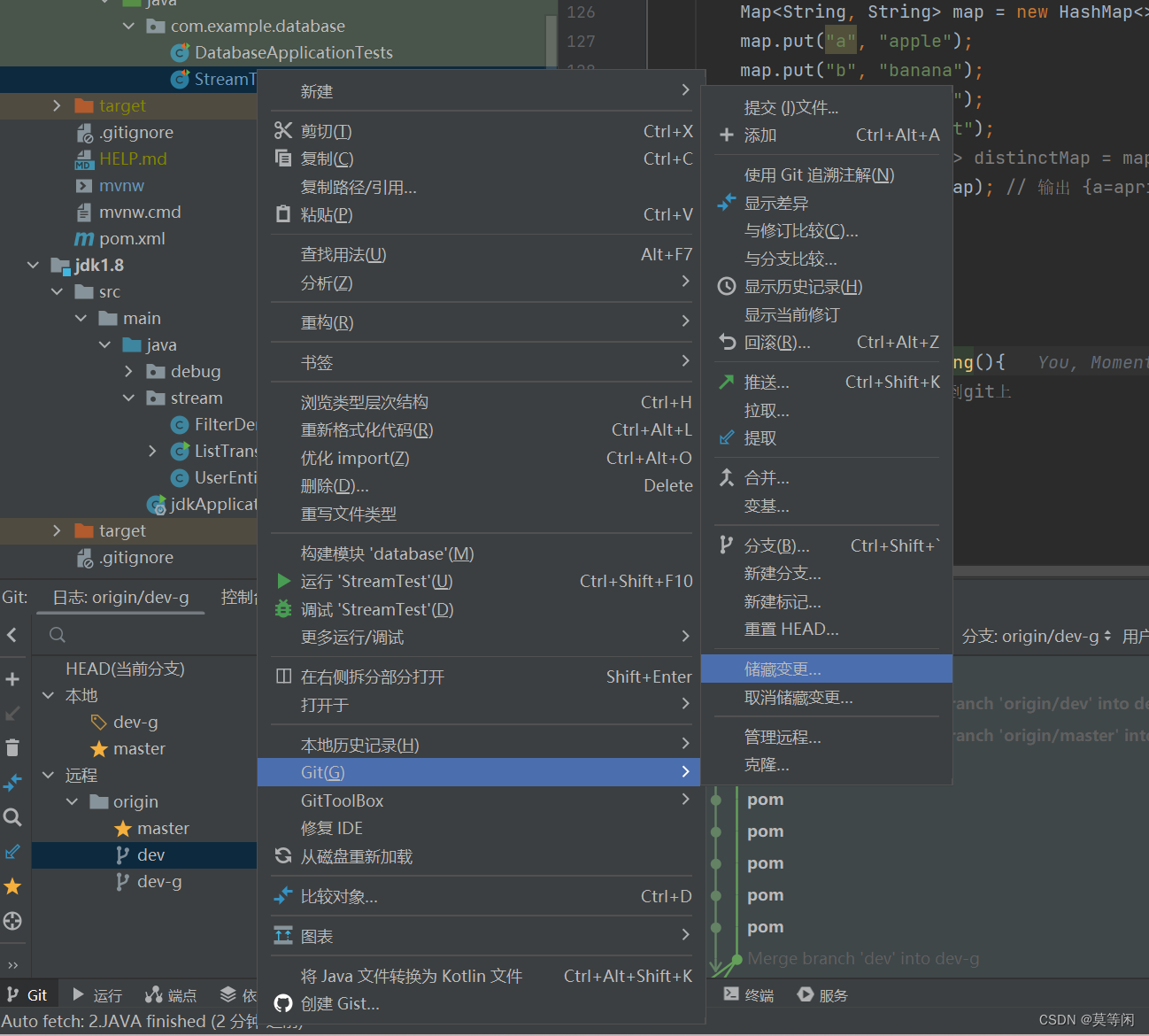Select the dev branch under origin
The image size is (1149, 1036).
click(x=150, y=854)
